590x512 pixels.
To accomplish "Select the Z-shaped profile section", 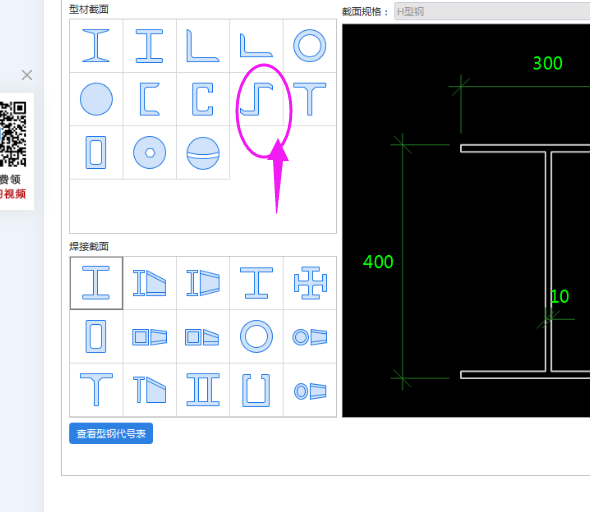I will coord(256,99).
